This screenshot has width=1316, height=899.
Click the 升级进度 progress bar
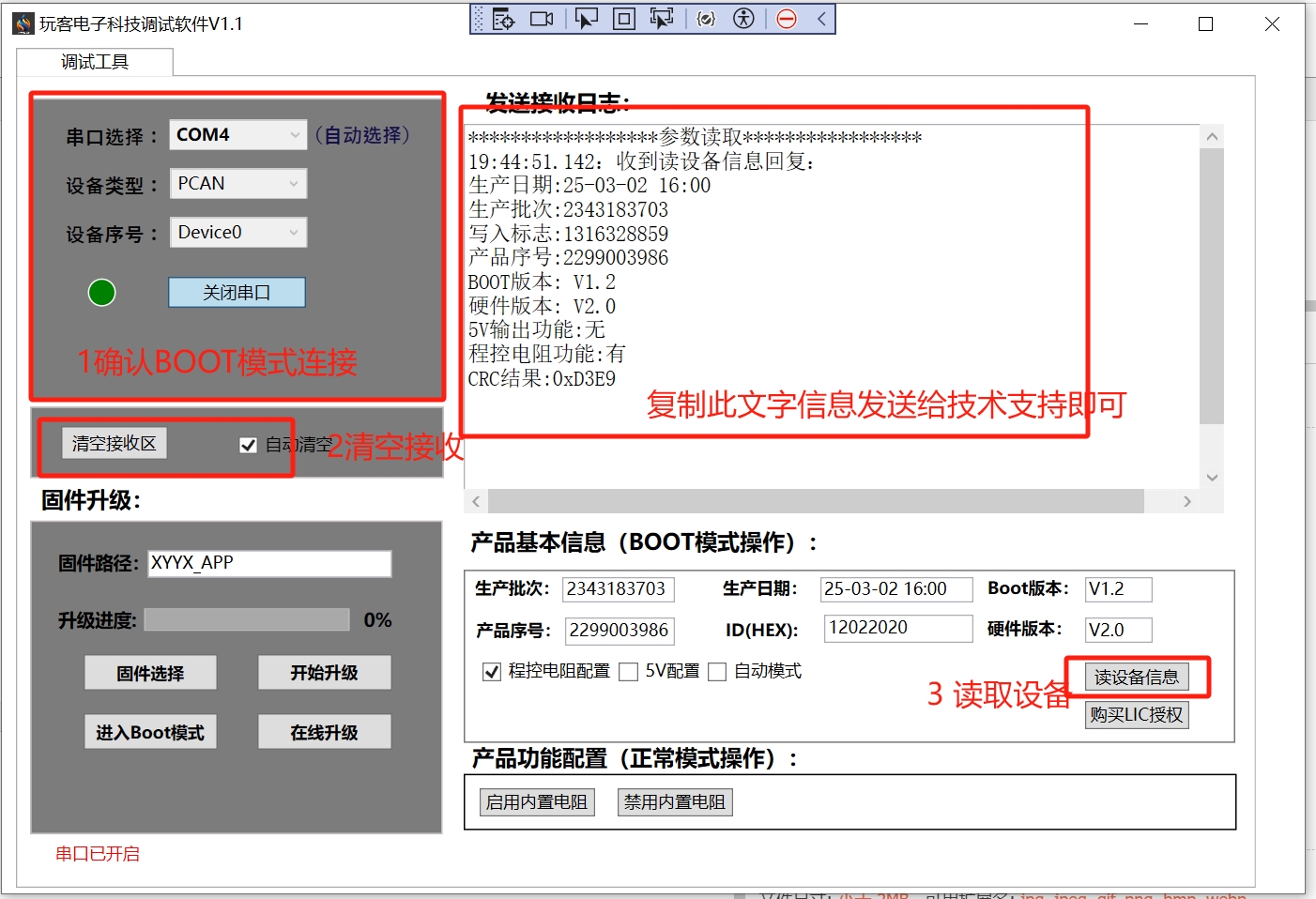[247, 619]
